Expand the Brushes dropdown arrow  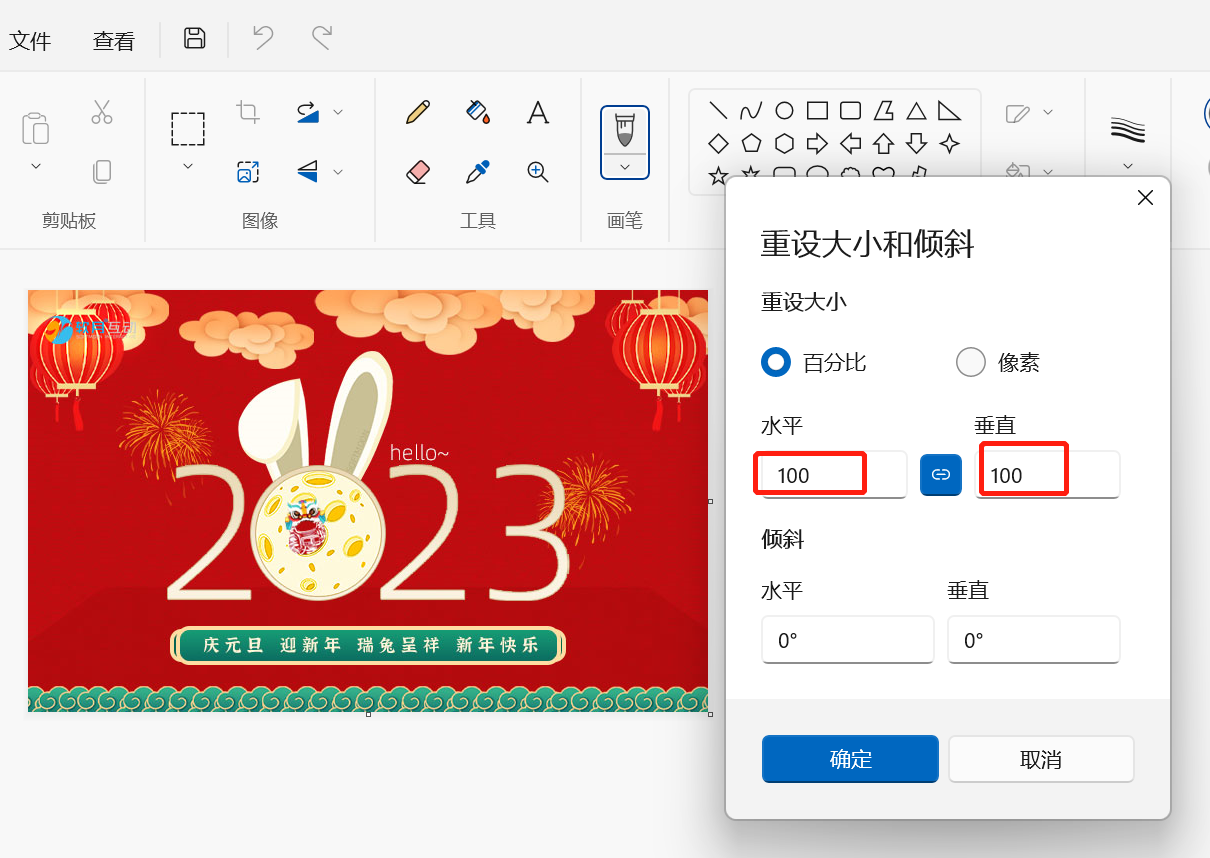point(625,167)
